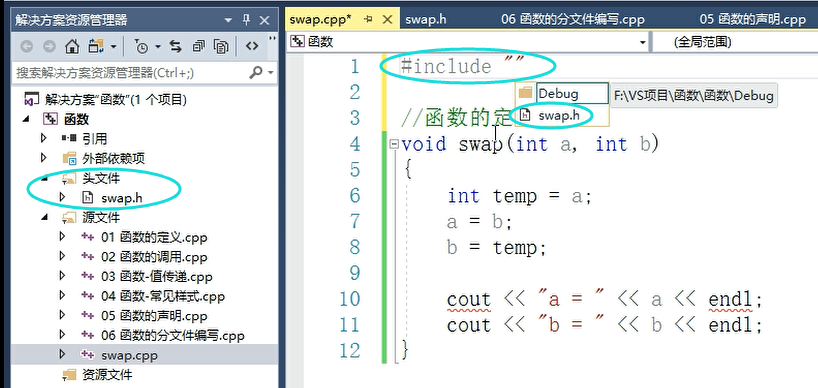Click the Switch Views solution icon
The width and height of the screenshot is (818, 388).
(x=95, y=47)
